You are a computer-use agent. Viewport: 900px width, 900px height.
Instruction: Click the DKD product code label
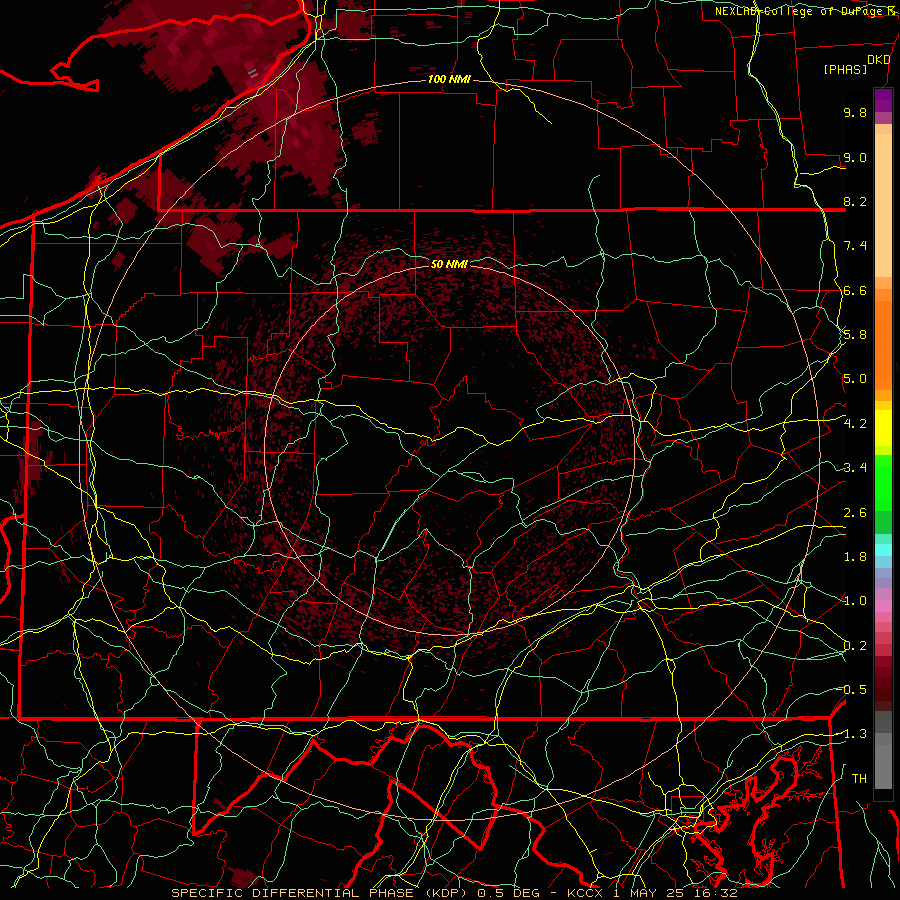click(878, 59)
